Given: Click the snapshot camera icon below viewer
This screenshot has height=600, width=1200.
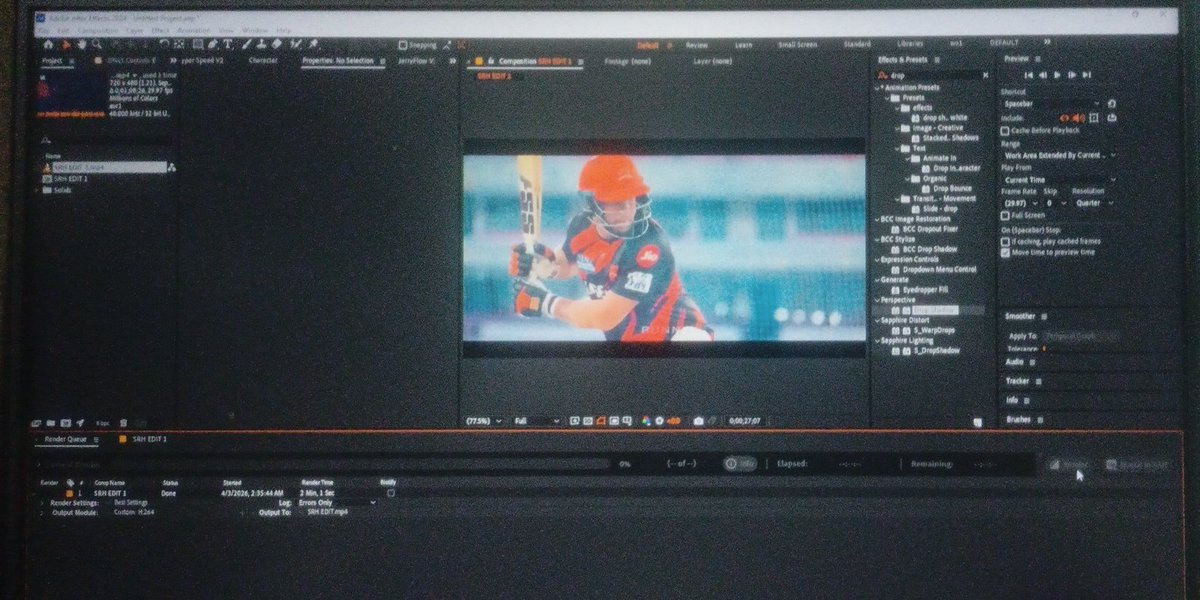Looking at the screenshot, I should (x=698, y=421).
